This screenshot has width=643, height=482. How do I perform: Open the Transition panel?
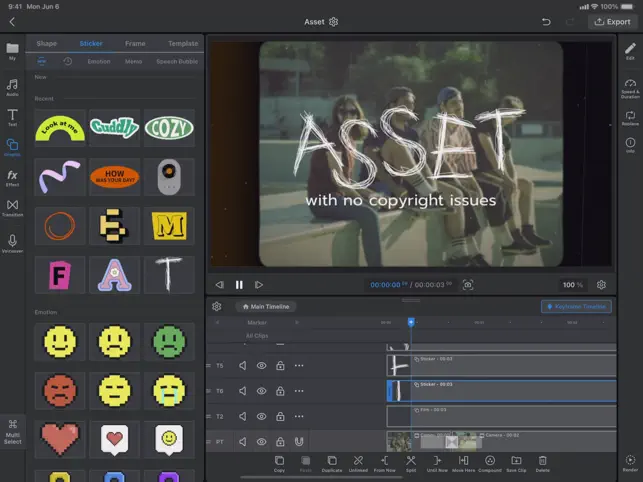[12, 208]
